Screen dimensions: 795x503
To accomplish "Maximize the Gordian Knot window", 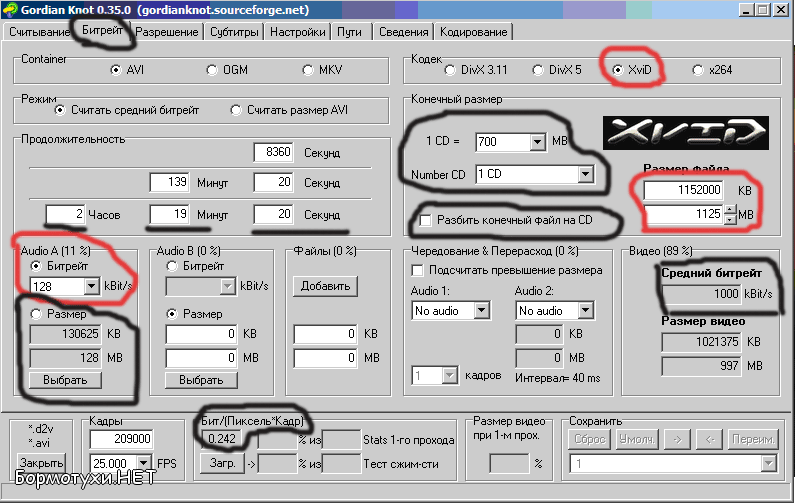I will (x=763, y=10).
